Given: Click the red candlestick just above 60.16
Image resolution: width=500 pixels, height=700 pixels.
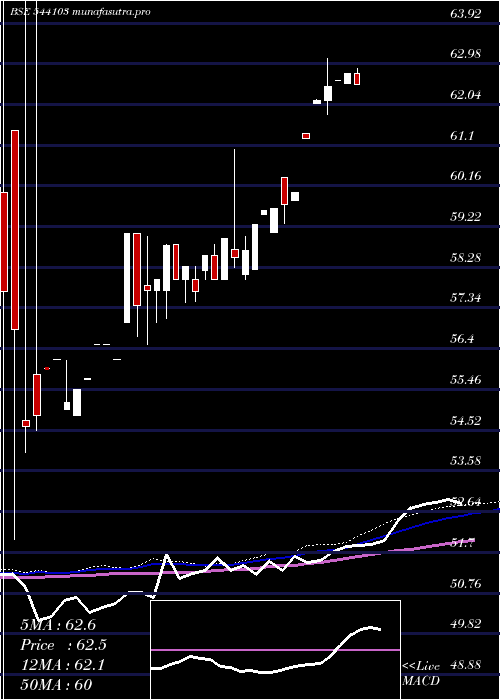Looking at the screenshot, I should tap(284, 191).
